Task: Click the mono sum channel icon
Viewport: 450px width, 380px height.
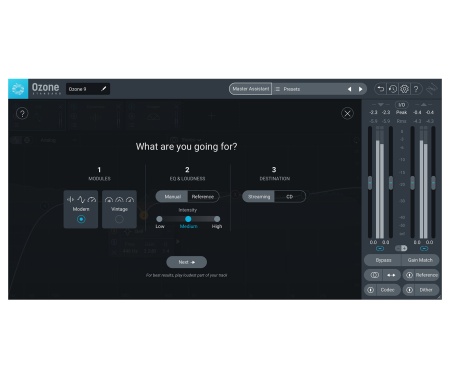Action: pos(375,275)
